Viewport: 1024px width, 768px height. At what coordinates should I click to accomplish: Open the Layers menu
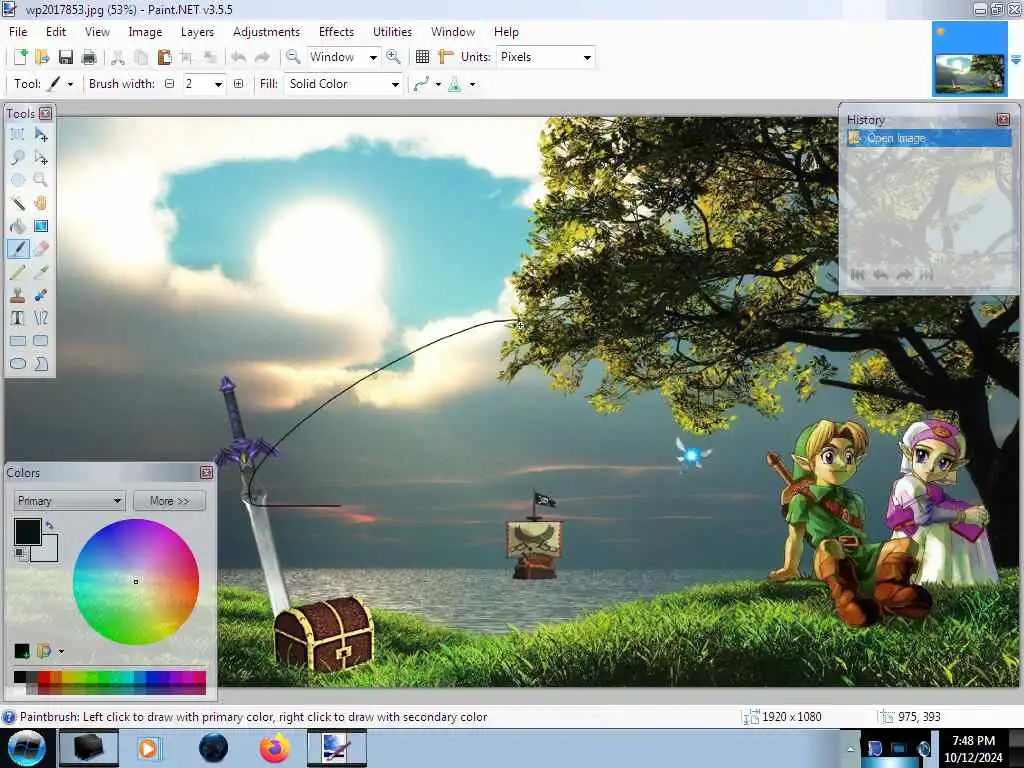coord(197,31)
